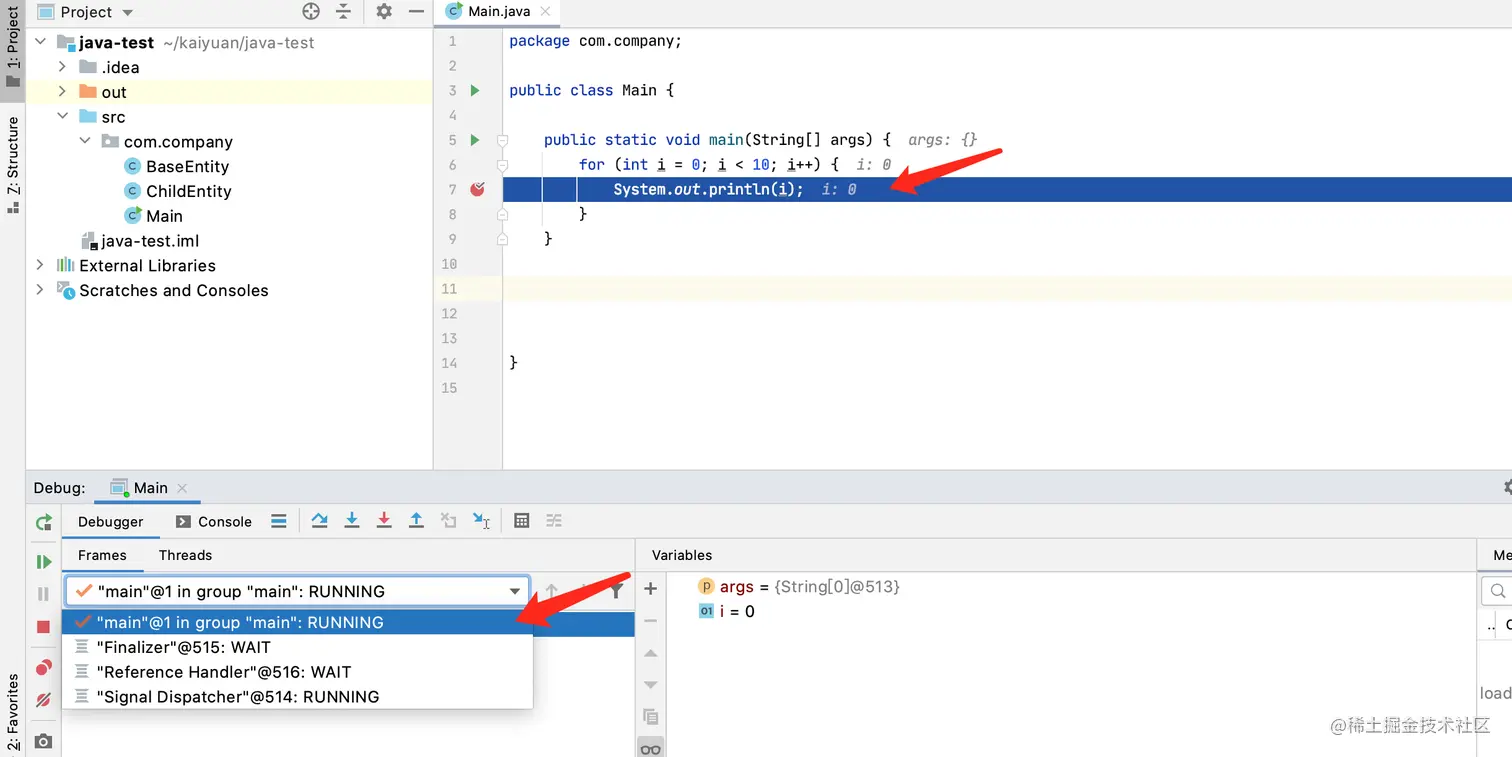Collapse the com.company package
The height and width of the screenshot is (757, 1512).
[85, 142]
